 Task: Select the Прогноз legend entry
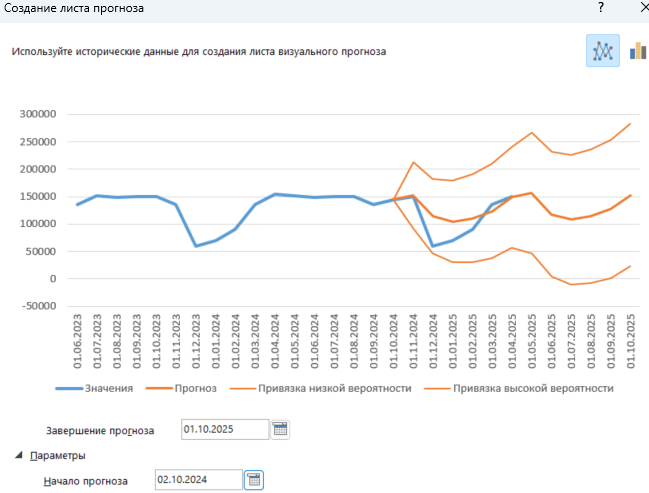point(181,388)
